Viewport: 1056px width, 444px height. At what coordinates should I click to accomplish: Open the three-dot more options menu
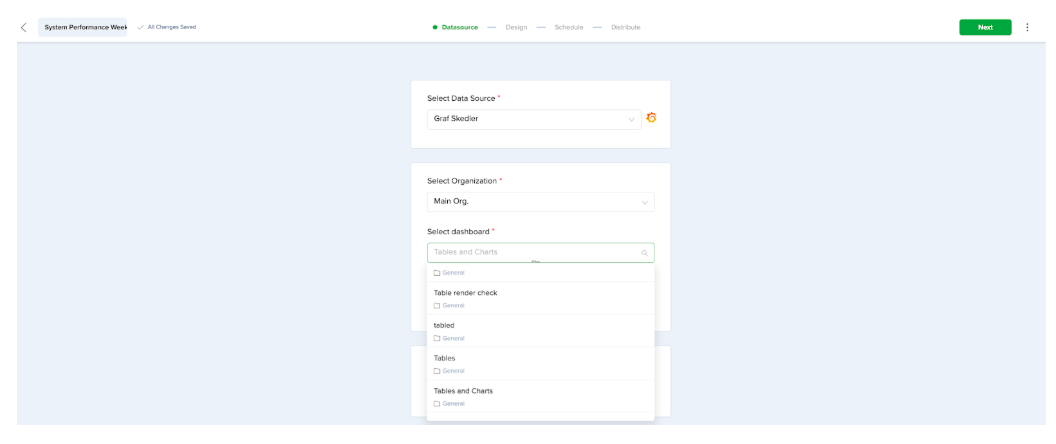[1027, 27]
